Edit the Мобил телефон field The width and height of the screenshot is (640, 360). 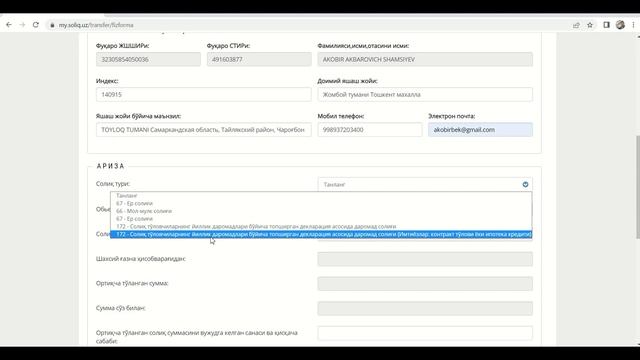point(370,129)
